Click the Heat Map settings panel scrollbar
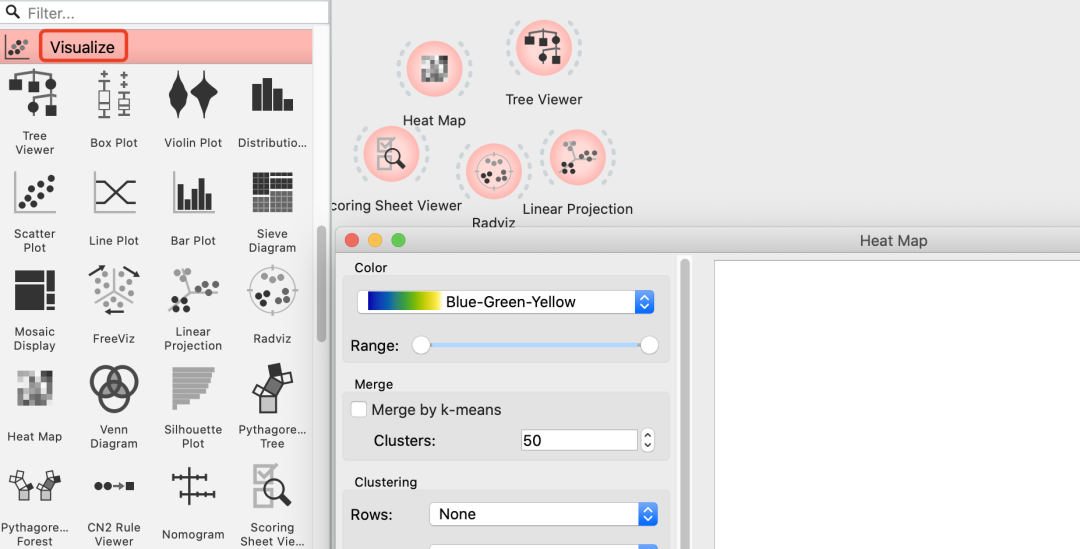 coord(685,403)
